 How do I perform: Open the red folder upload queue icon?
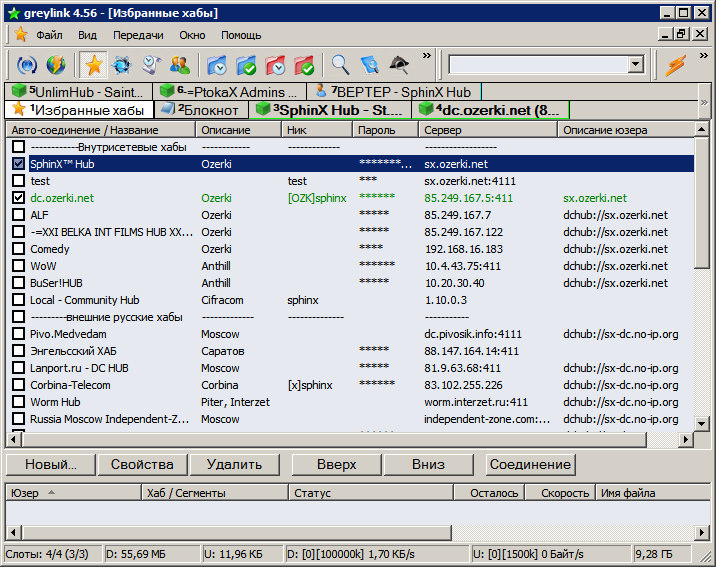pyautogui.click(x=275, y=65)
